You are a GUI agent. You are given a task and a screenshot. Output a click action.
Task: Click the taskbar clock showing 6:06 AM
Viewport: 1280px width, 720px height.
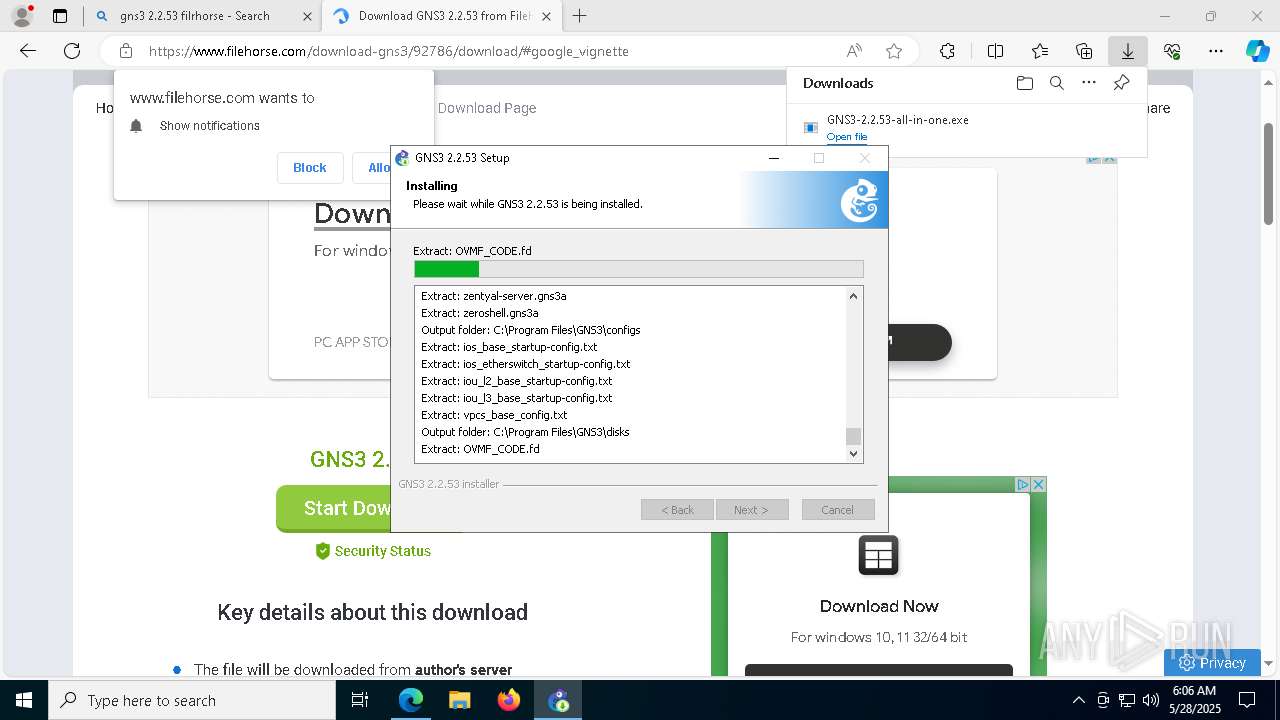pos(1194,700)
